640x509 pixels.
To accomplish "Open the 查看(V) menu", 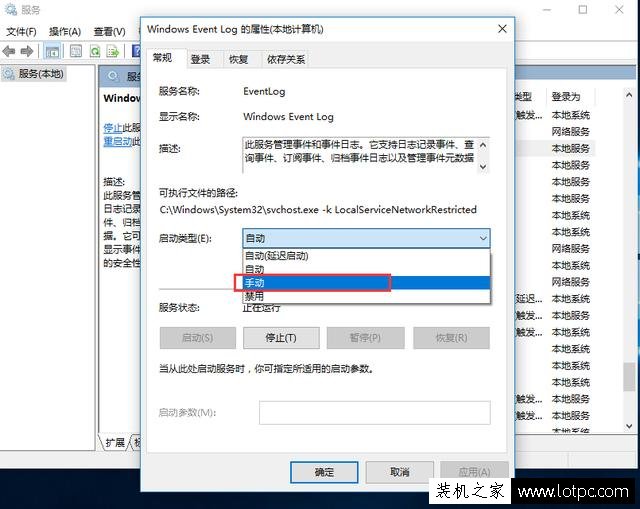I will pos(109,31).
